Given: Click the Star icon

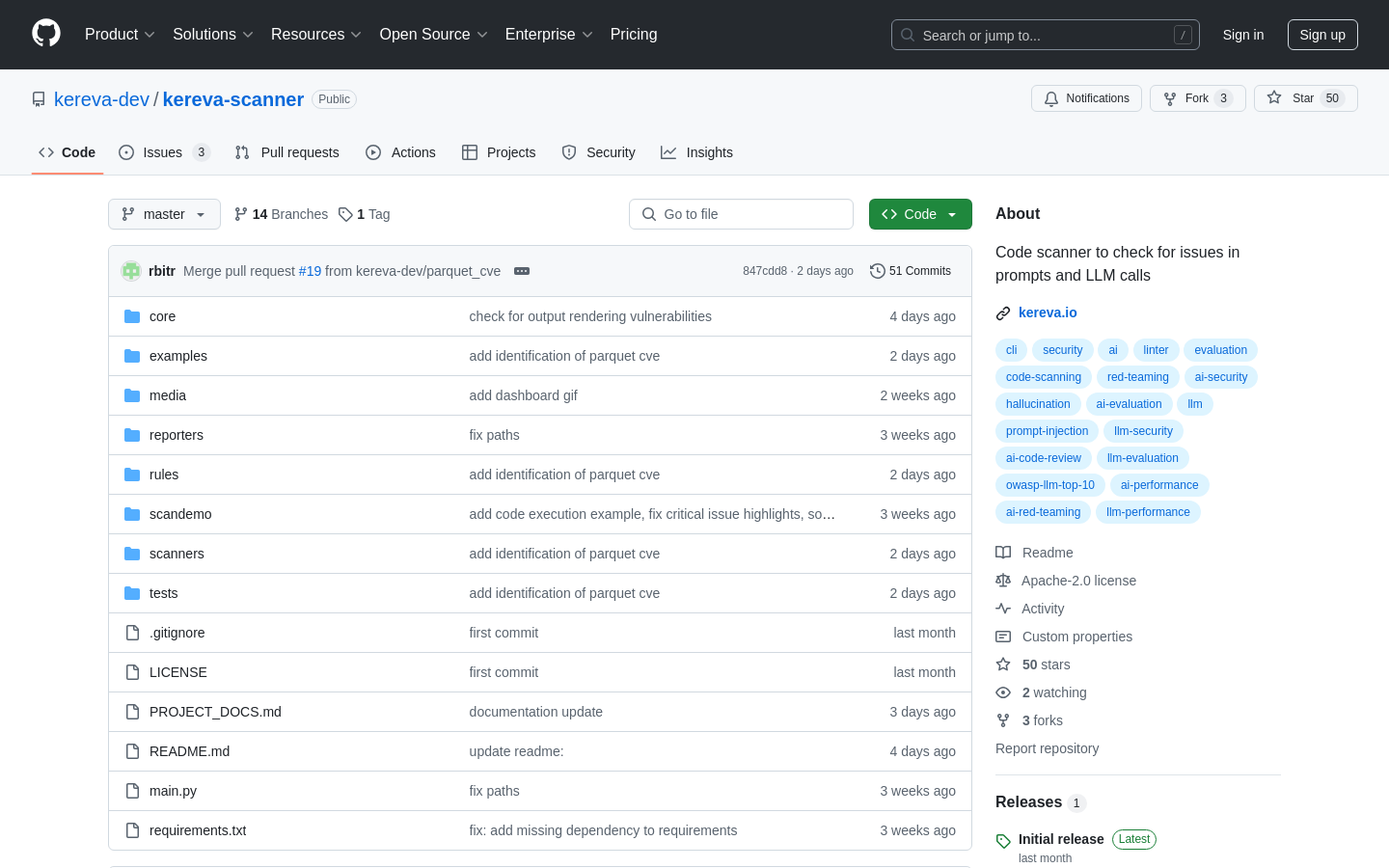Looking at the screenshot, I should click(x=1274, y=97).
